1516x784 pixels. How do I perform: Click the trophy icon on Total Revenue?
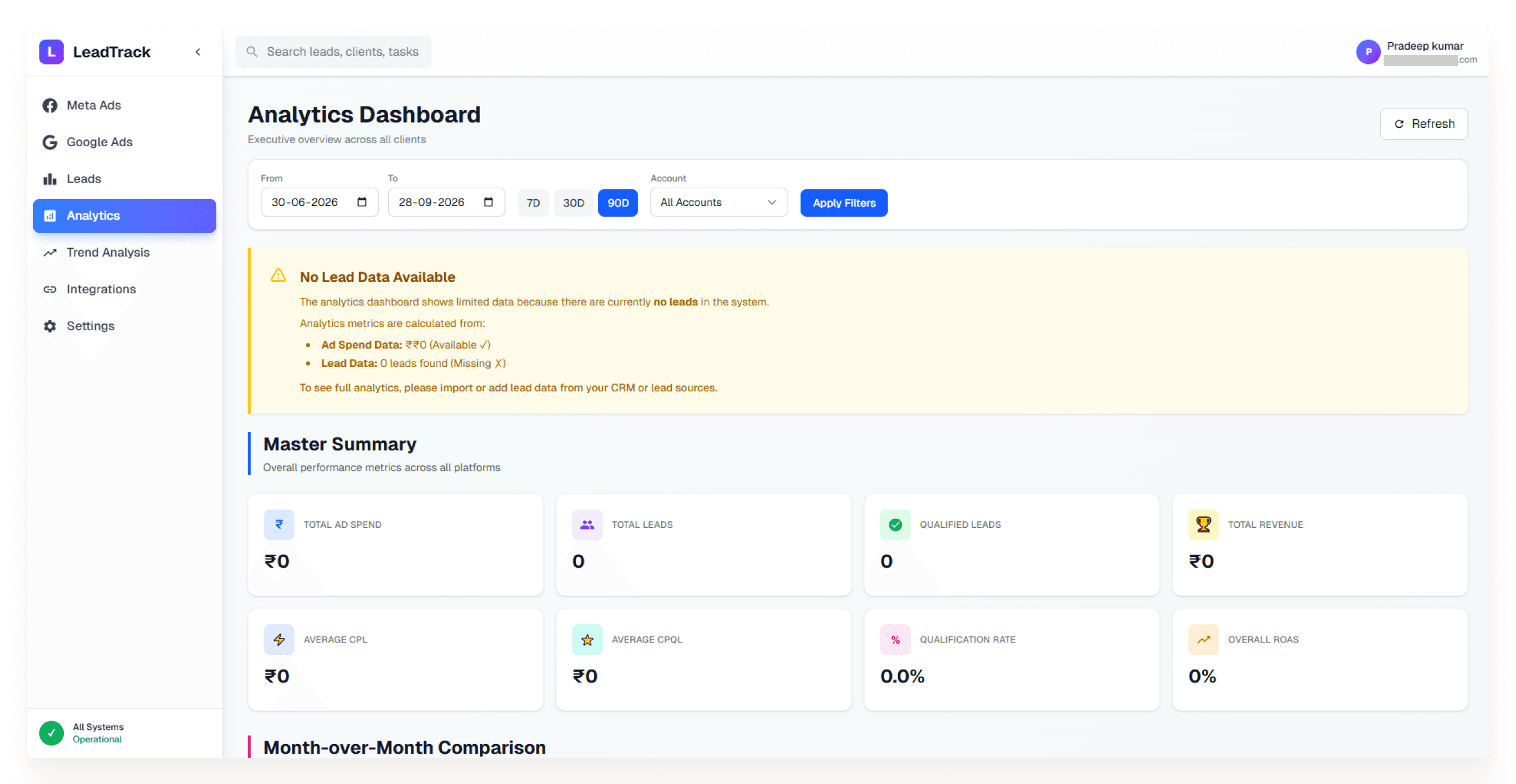pyautogui.click(x=1203, y=524)
